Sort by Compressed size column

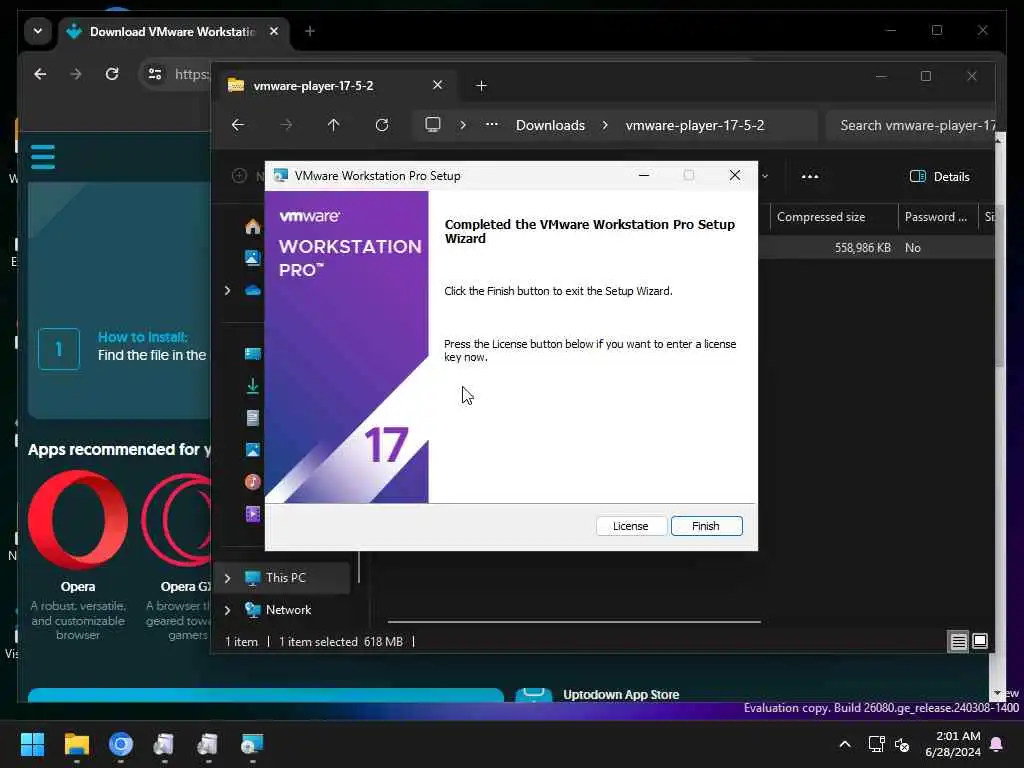point(834,217)
